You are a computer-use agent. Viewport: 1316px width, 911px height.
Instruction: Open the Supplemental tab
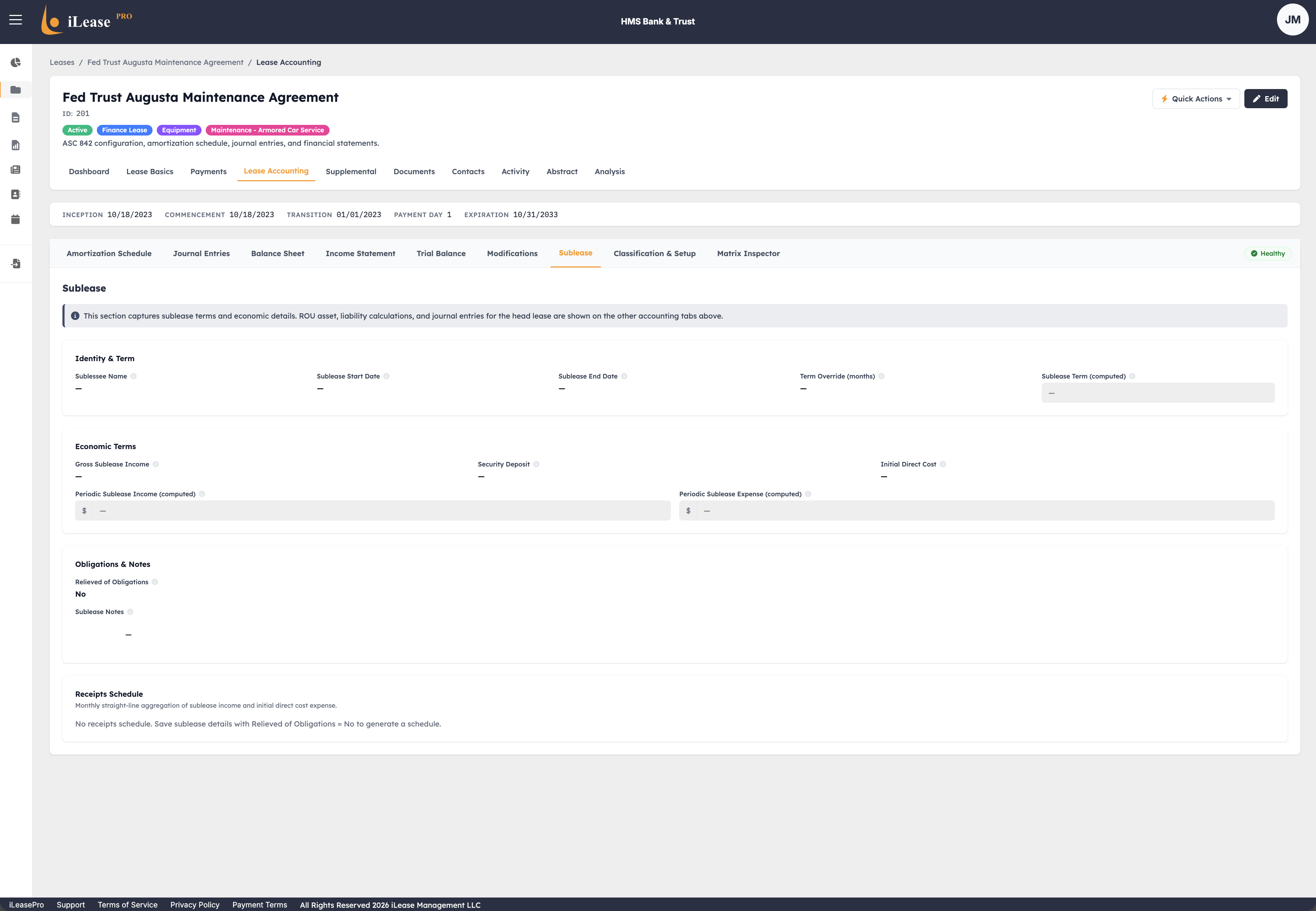coord(351,171)
